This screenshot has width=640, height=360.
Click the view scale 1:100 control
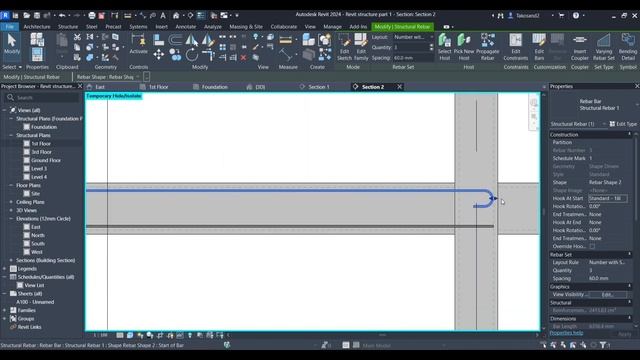[x=100, y=336]
